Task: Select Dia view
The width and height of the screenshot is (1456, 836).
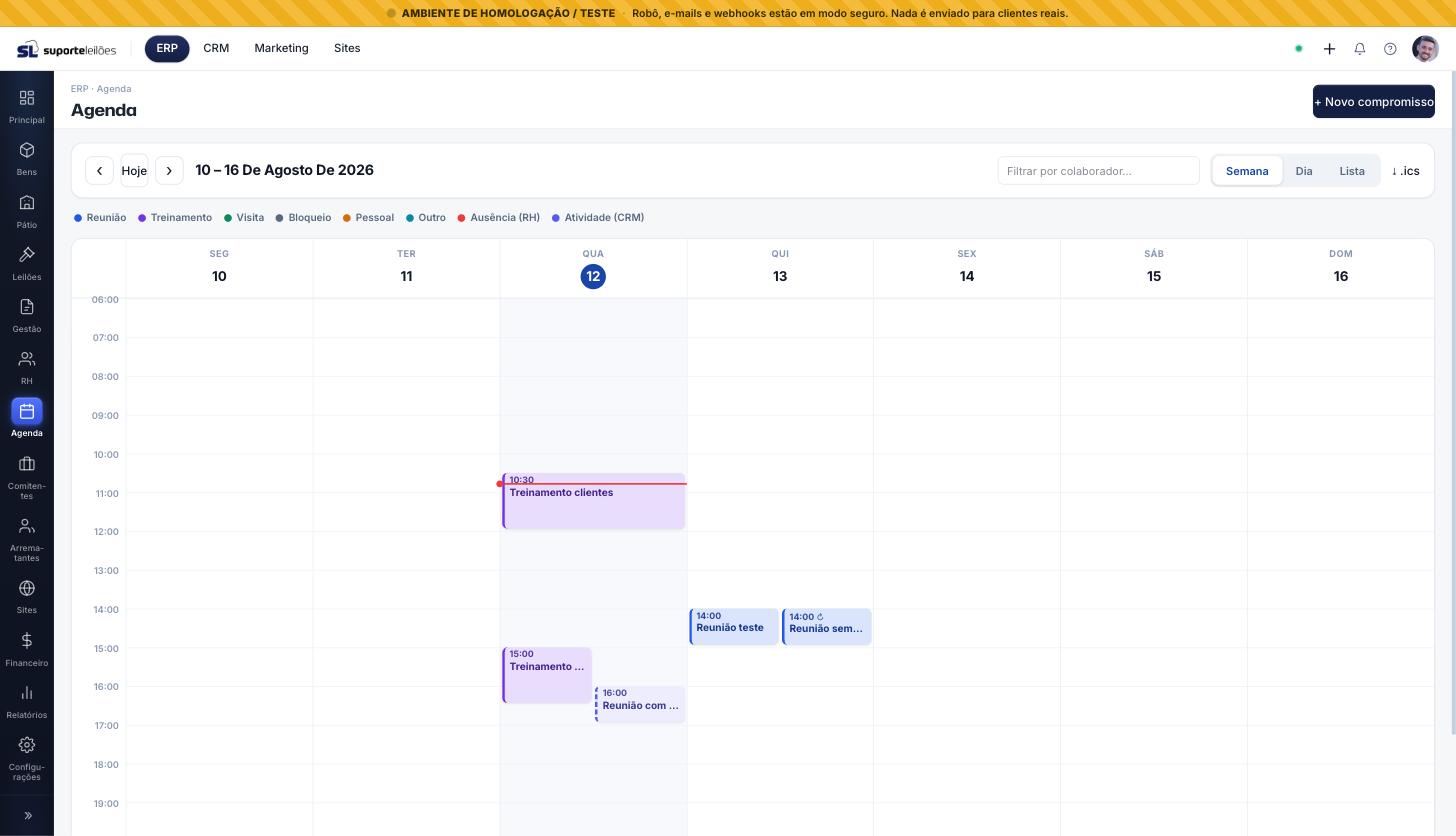Action: click(x=1304, y=171)
